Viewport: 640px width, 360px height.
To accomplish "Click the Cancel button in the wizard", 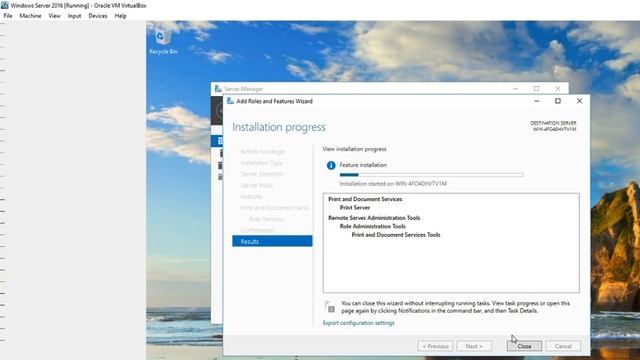I will pyautogui.click(x=563, y=346).
